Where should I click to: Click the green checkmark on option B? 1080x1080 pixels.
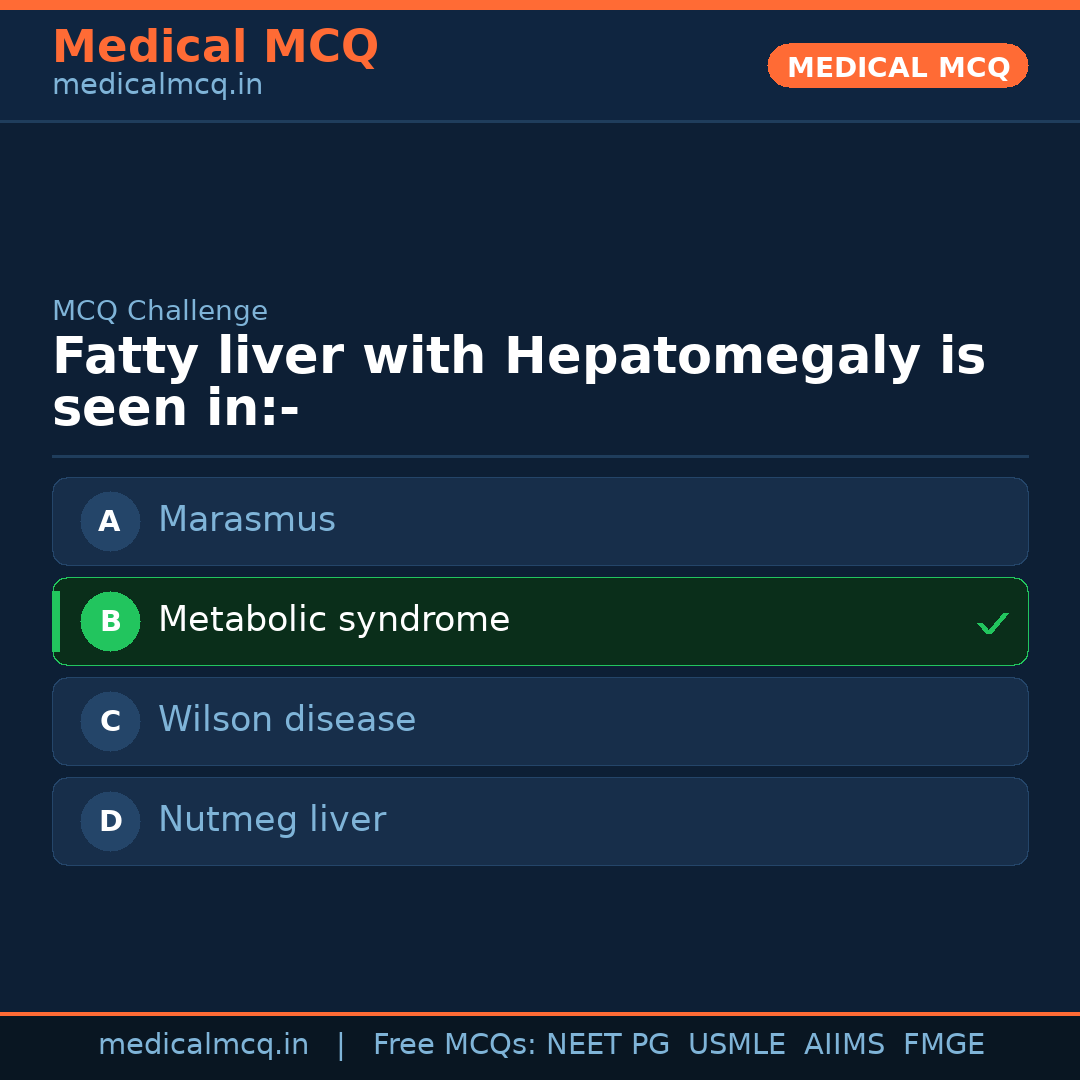(x=992, y=623)
